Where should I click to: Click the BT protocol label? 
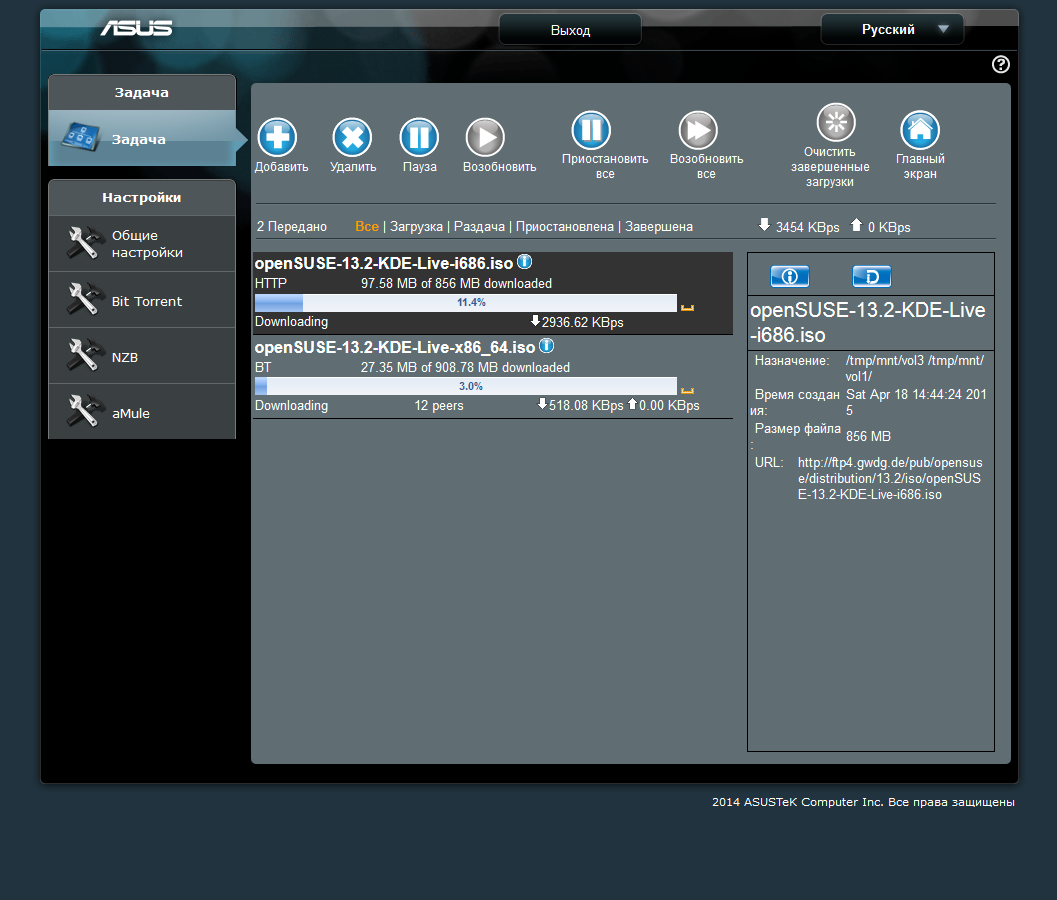tap(263, 367)
